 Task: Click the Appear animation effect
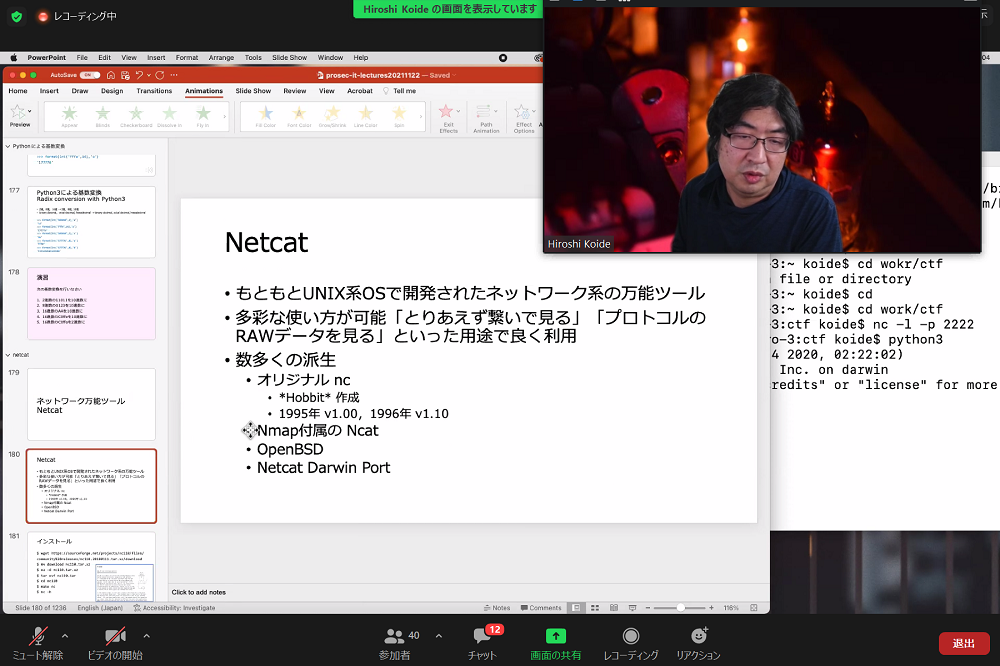click(70, 116)
